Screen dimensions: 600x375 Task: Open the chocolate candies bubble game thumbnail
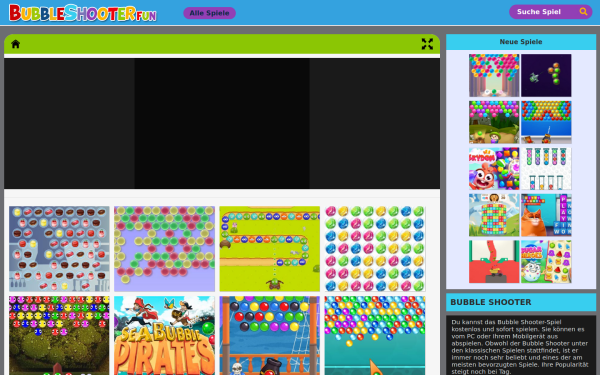[59, 249]
